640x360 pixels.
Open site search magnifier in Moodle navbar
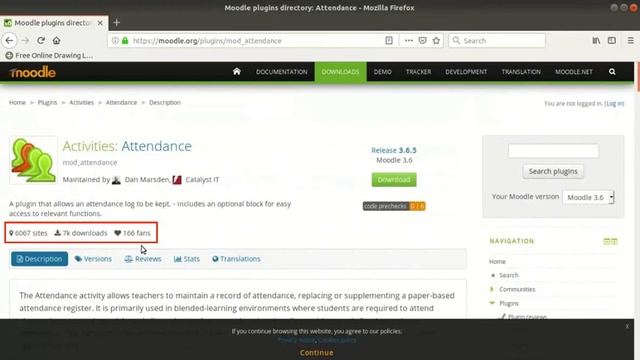pos(612,71)
